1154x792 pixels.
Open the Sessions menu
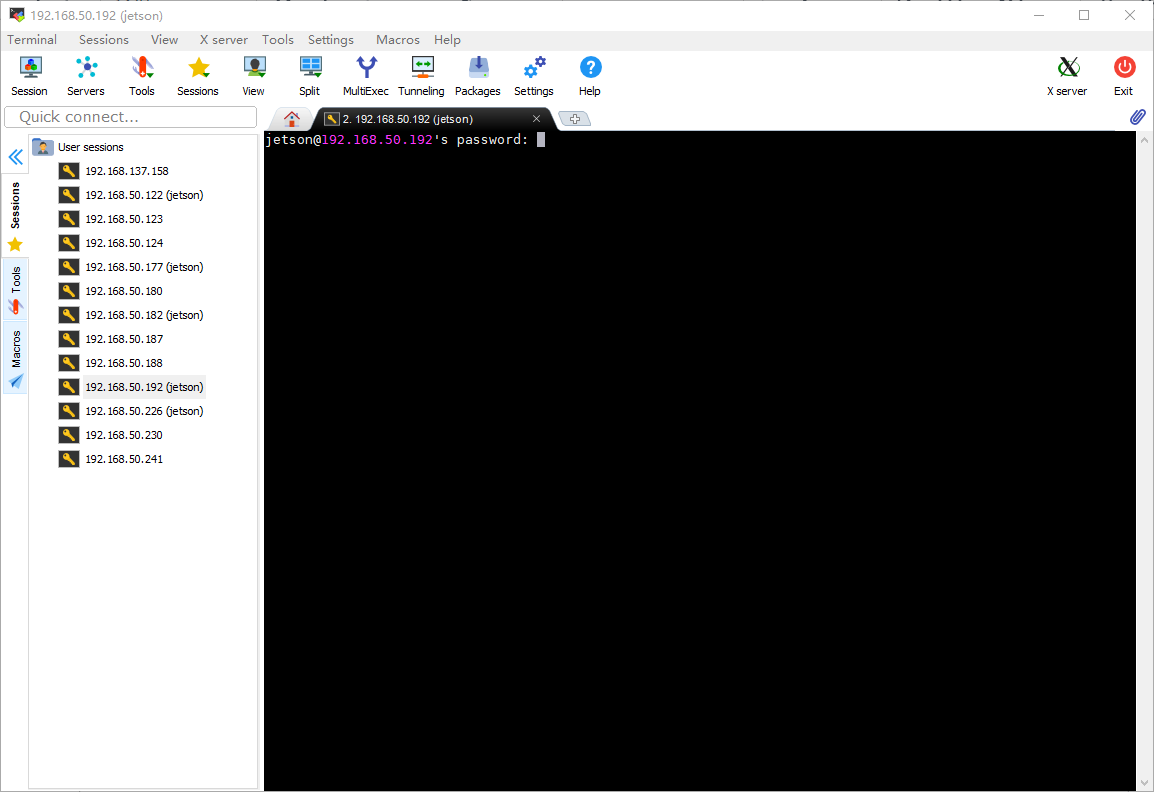(104, 40)
